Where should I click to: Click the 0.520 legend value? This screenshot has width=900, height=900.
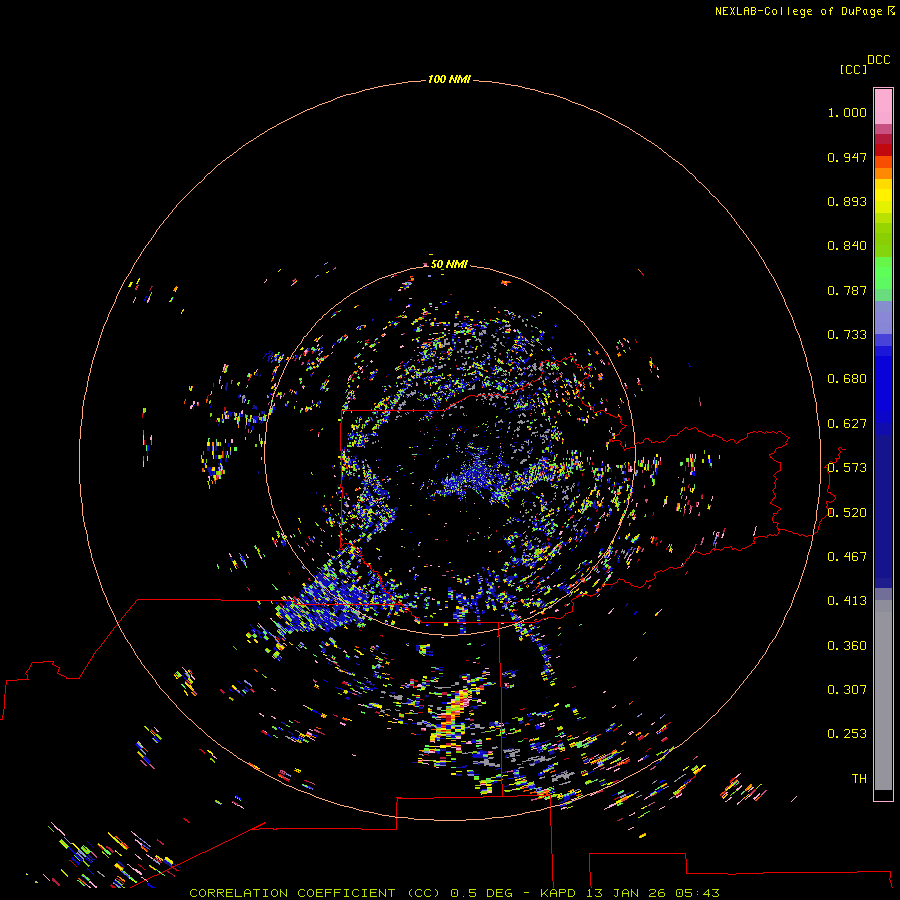(847, 513)
